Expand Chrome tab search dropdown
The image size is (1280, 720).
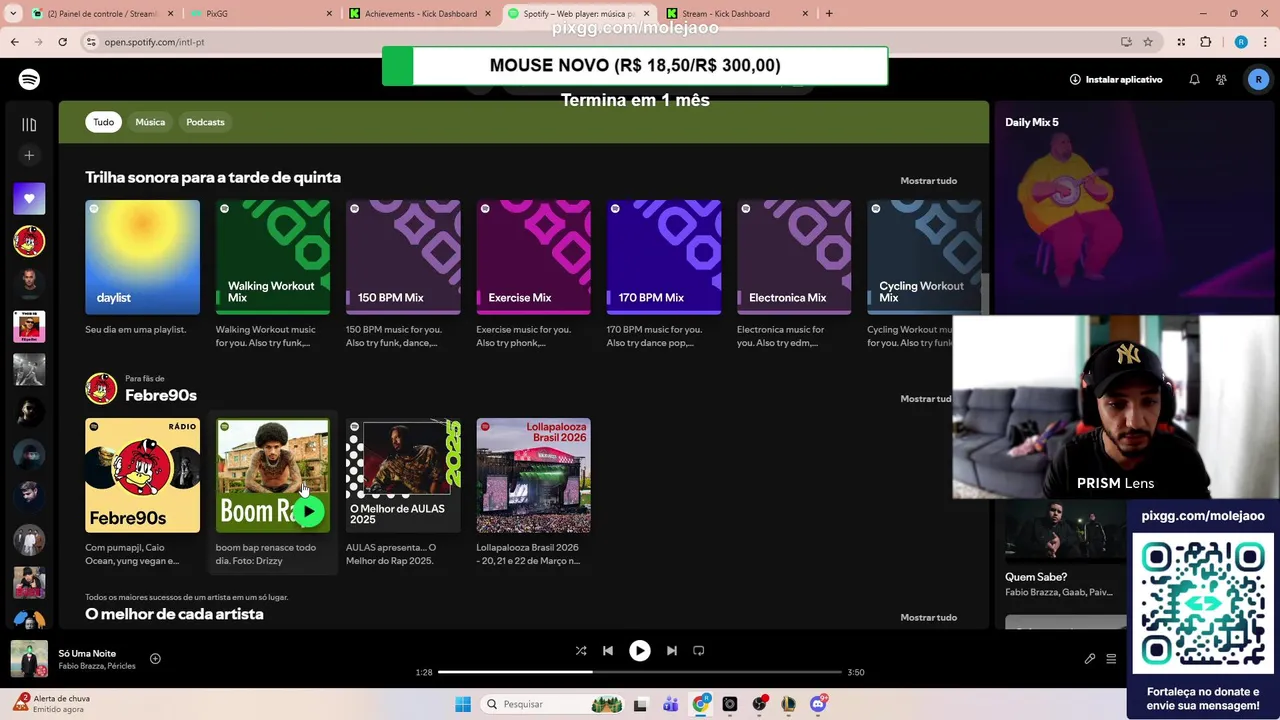tap(13, 14)
